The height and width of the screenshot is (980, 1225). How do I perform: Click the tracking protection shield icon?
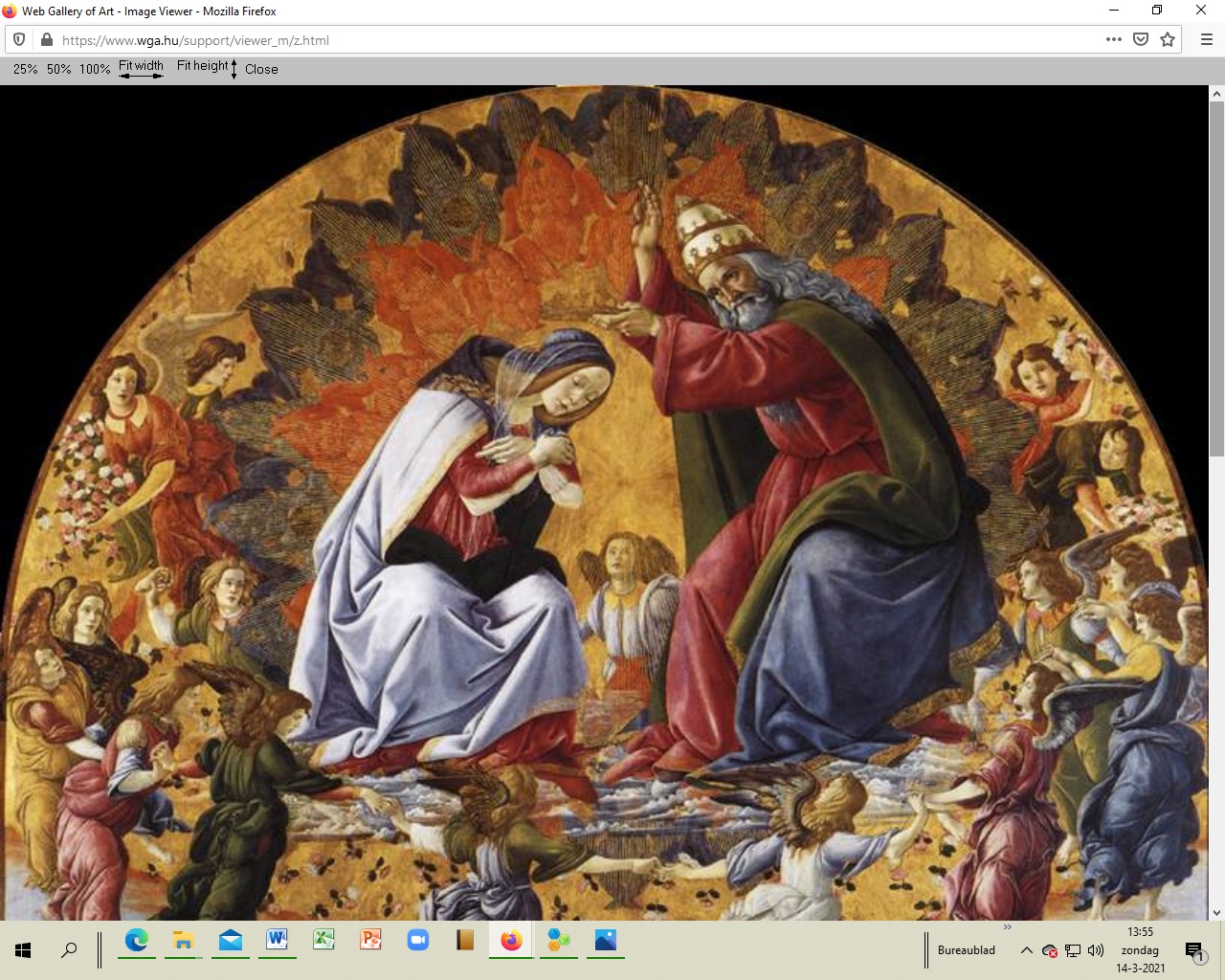[19, 40]
